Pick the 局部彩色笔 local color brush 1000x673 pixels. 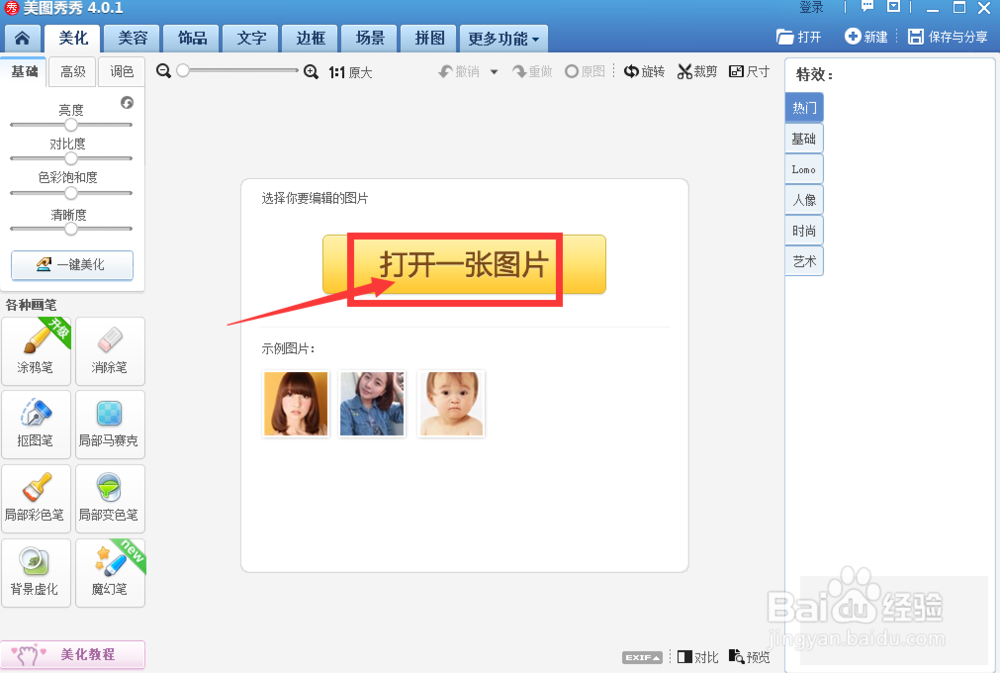click(36, 499)
